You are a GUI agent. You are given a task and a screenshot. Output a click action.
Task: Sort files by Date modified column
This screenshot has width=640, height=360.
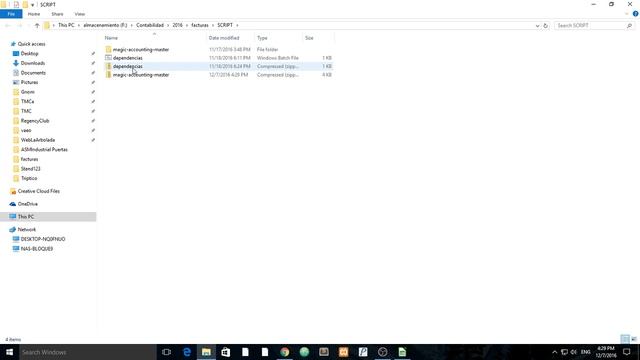click(231, 38)
